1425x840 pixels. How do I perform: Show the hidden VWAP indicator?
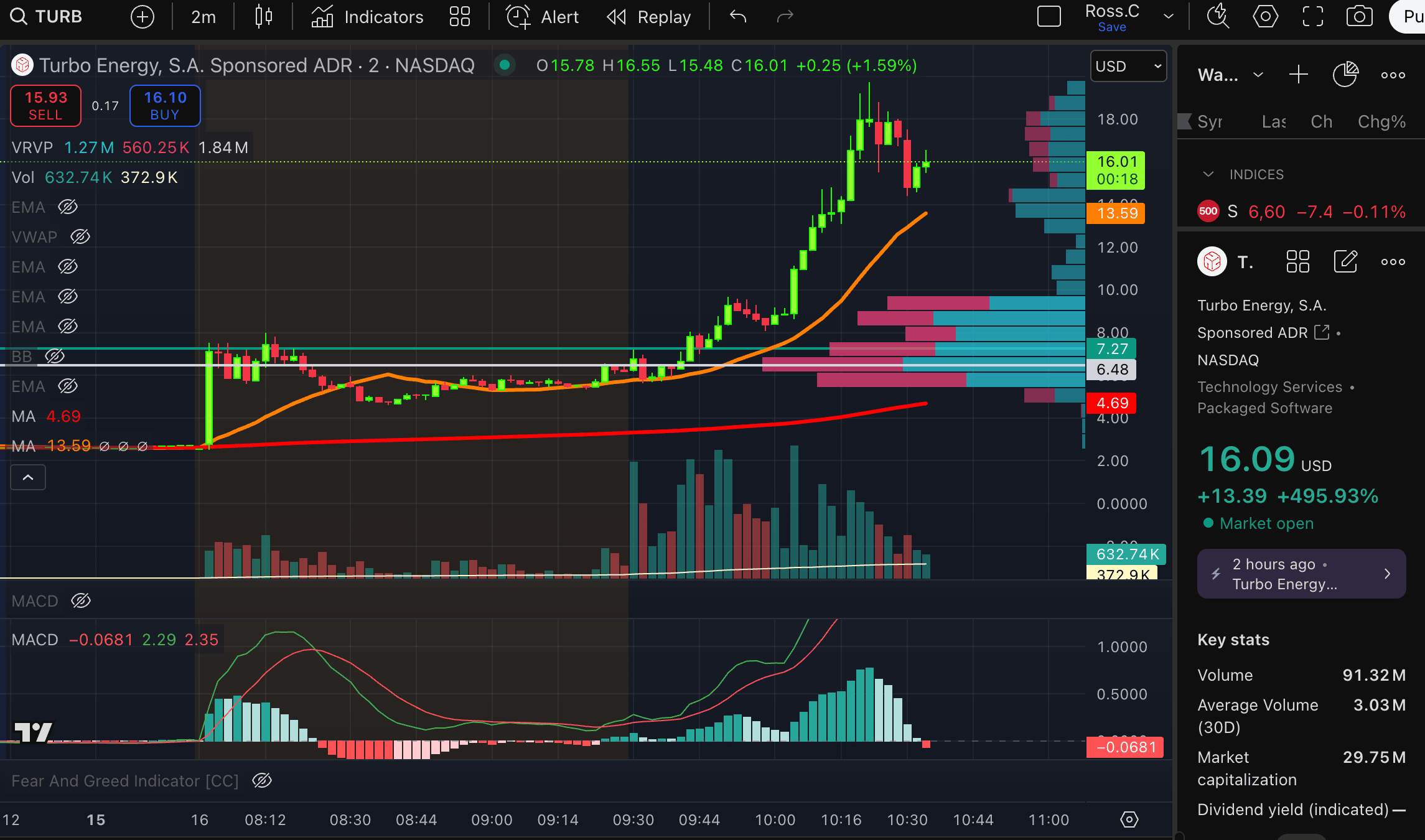pyautogui.click(x=80, y=237)
